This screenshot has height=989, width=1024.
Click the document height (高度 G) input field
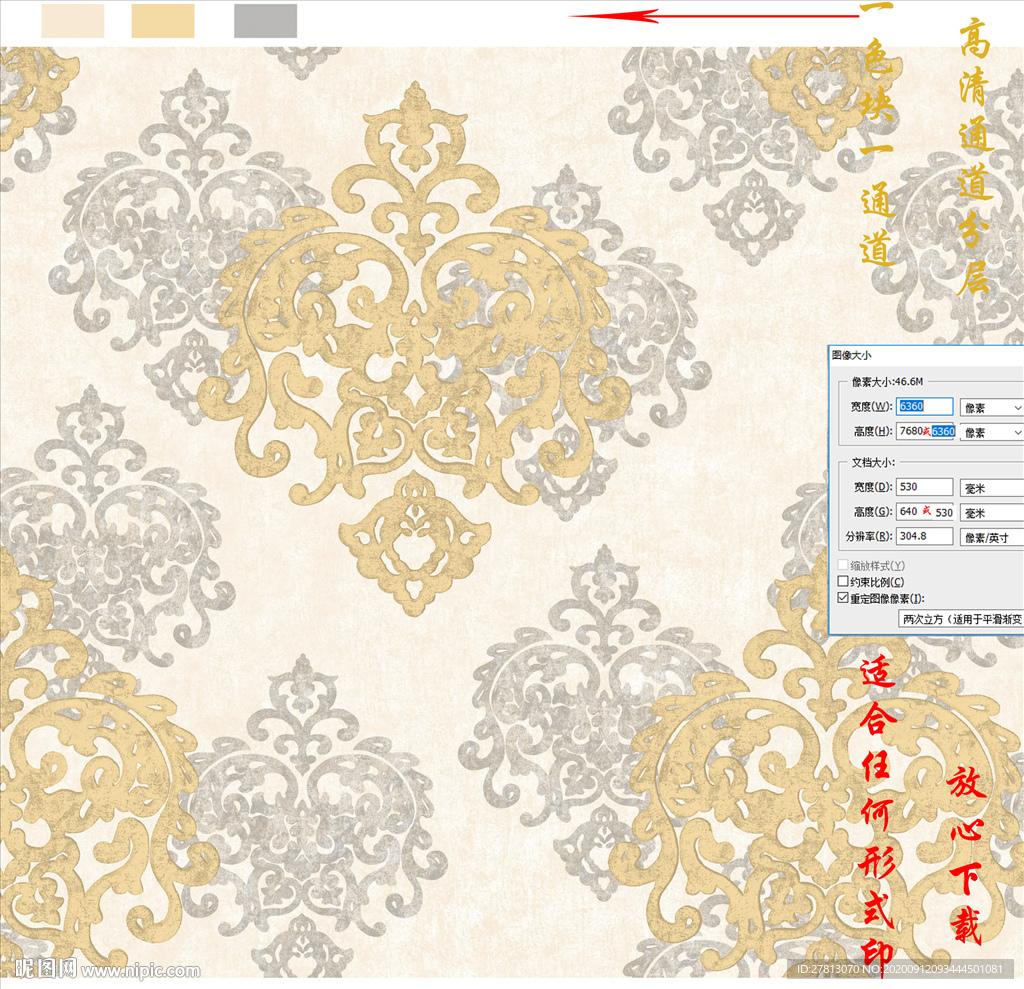click(x=924, y=512)
